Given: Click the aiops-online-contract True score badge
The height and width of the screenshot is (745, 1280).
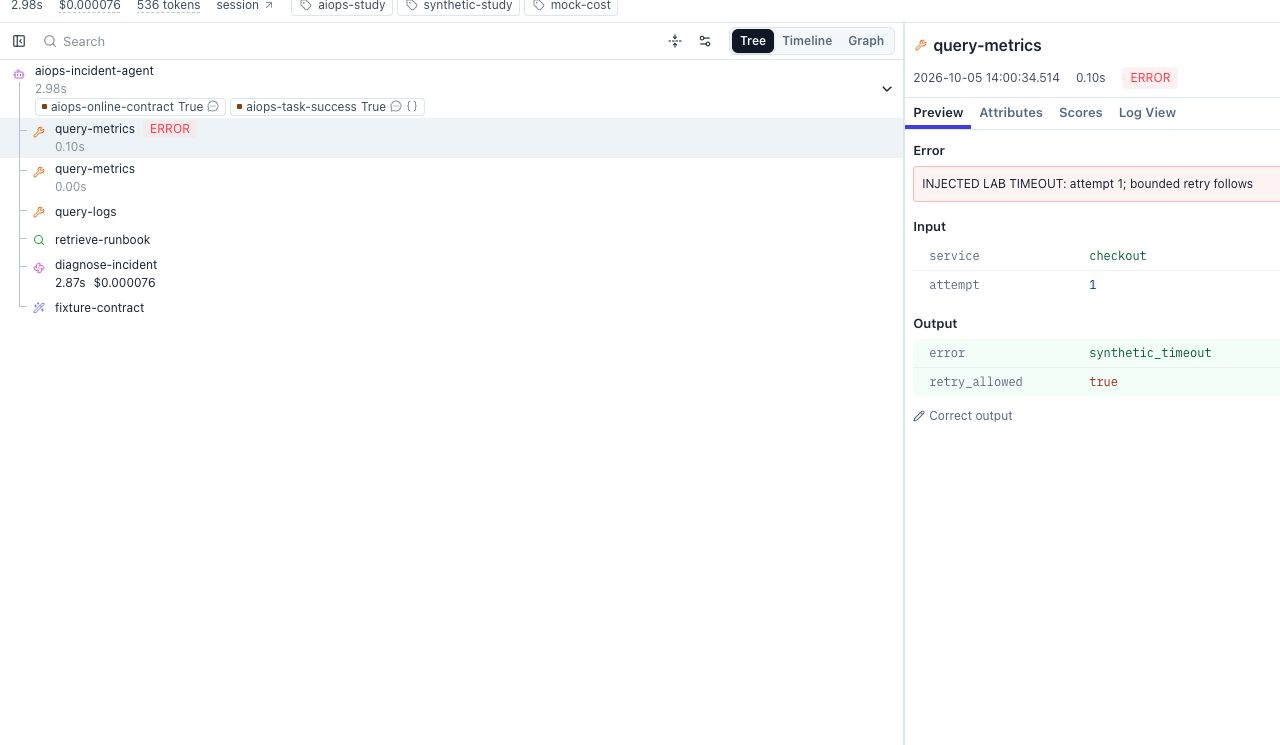Looking at the screenshot, I should (x=129, y=107).
